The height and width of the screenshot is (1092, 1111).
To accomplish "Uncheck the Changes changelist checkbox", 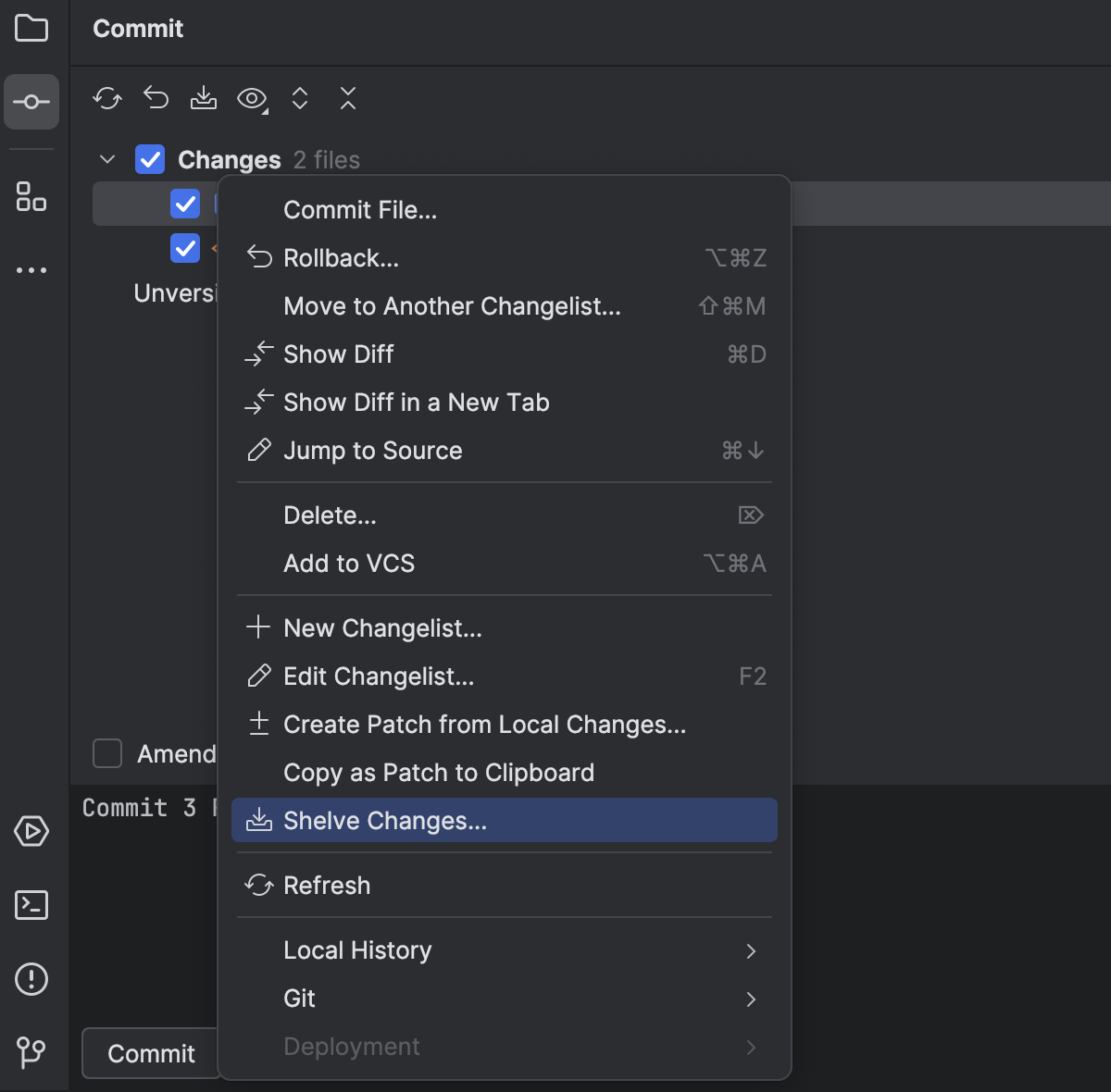I will [x=149, y=158].
